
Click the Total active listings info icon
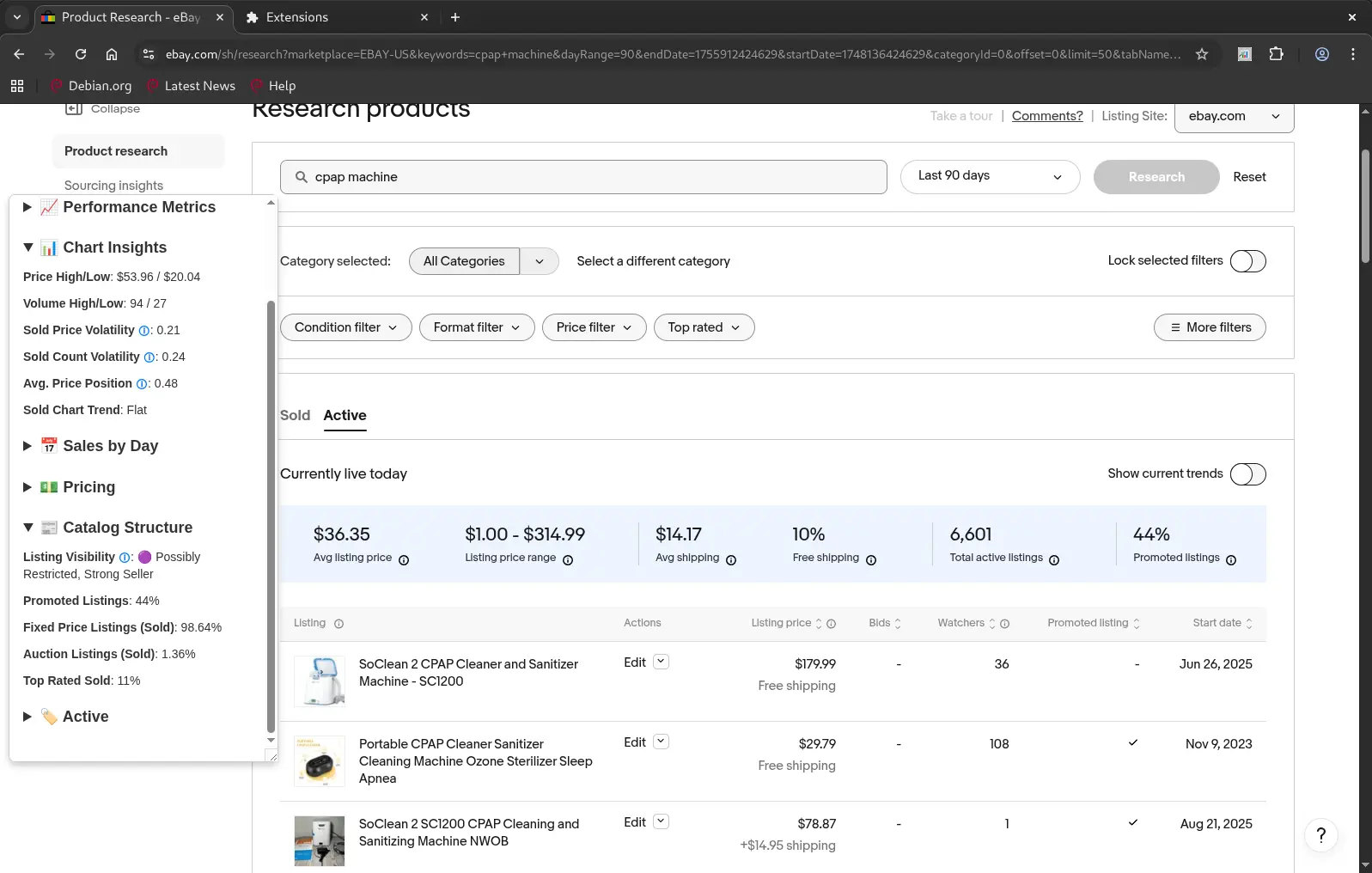click(1054, 560)
